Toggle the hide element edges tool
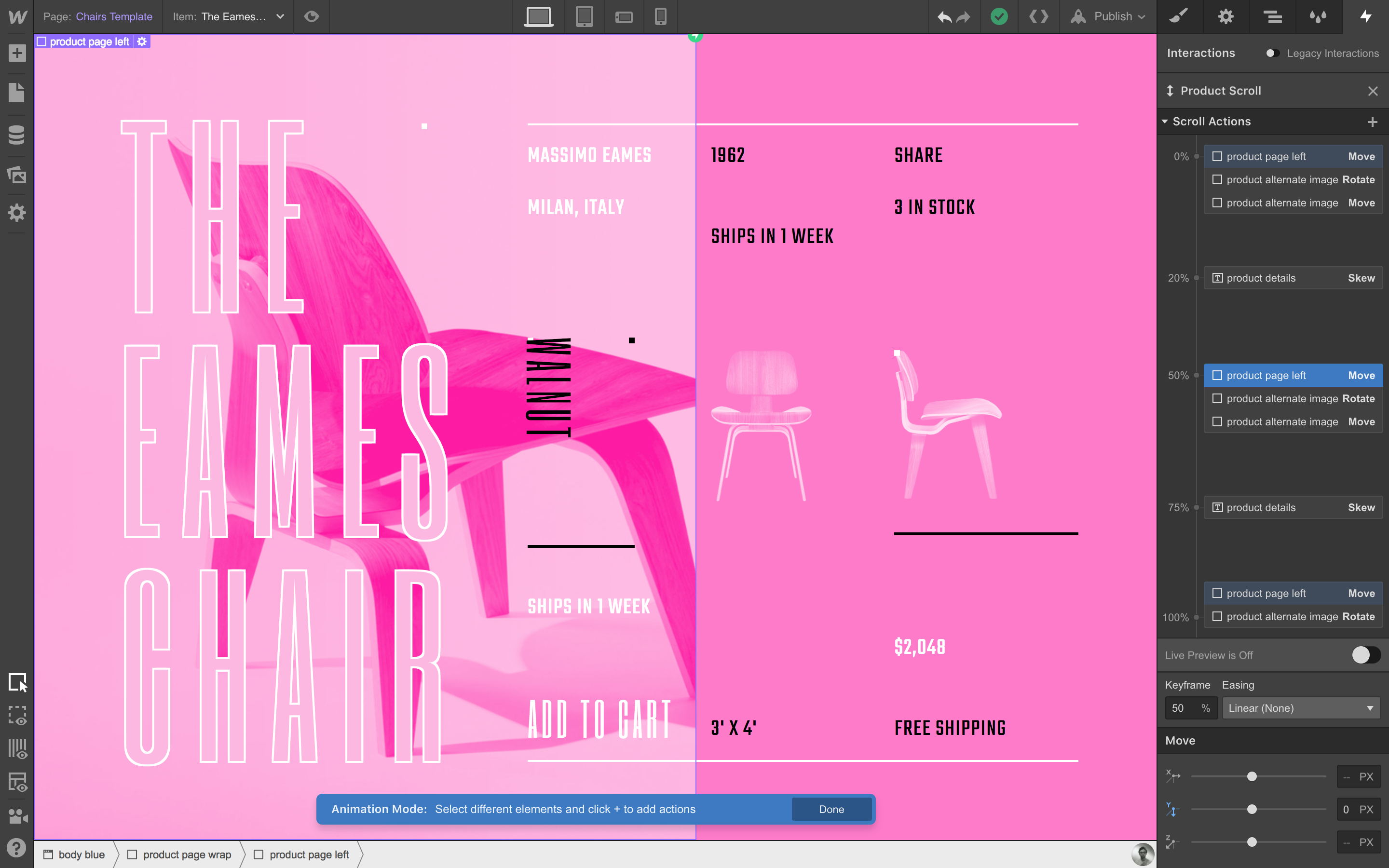 [17, 716]
